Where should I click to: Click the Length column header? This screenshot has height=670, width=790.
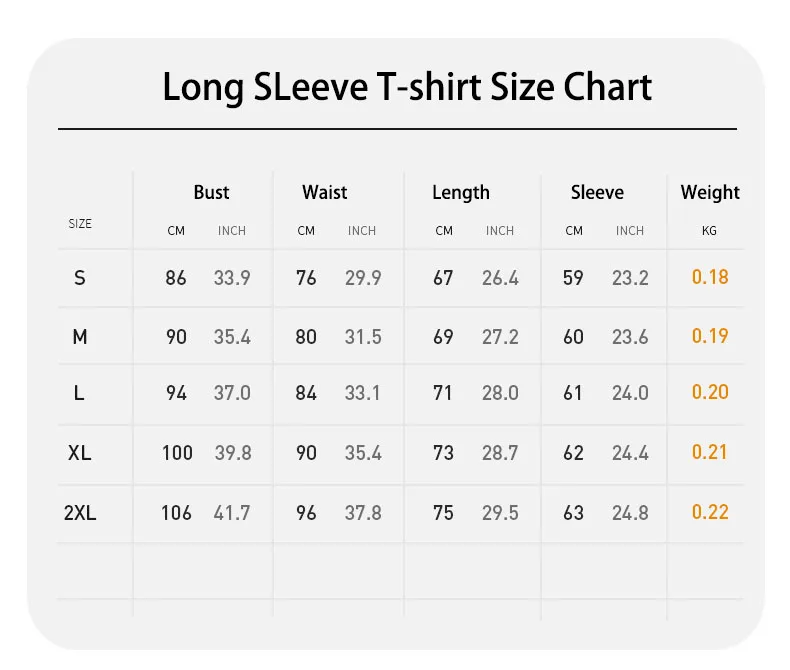[x=460, y=193]
